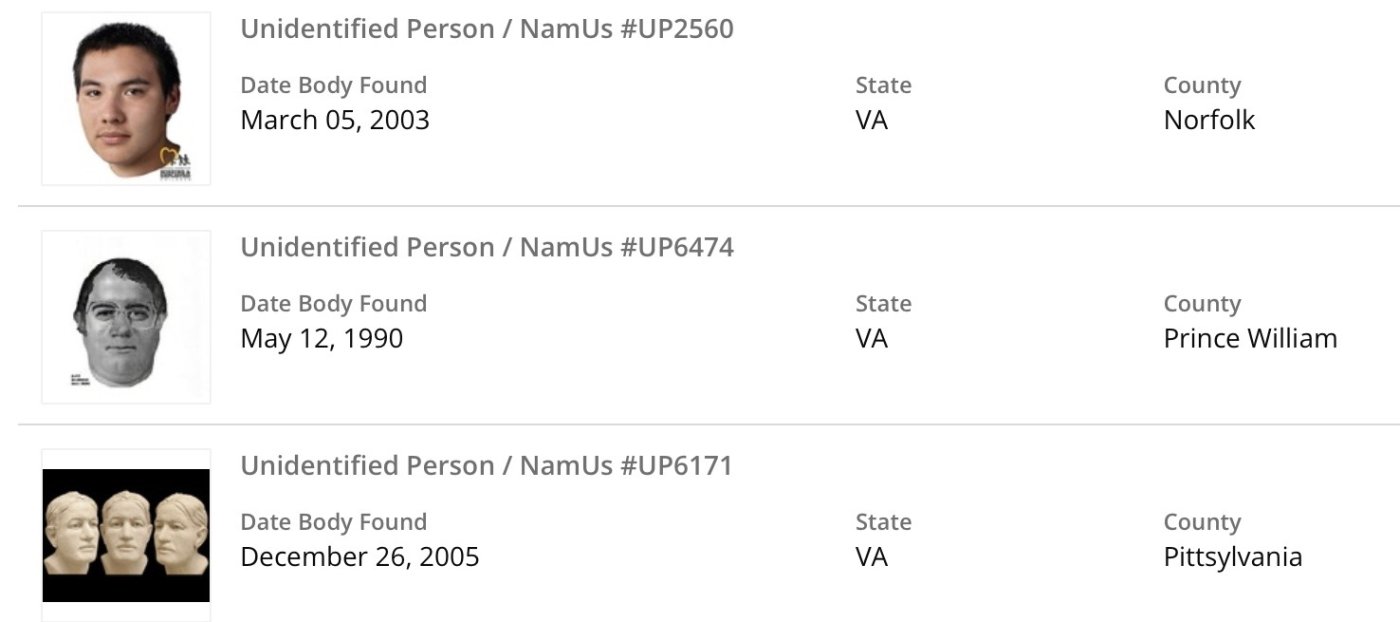Open the sketch thumbnail for case UP6474
1400x622 pixels.
pyautogui.click(x=126, y=317)
